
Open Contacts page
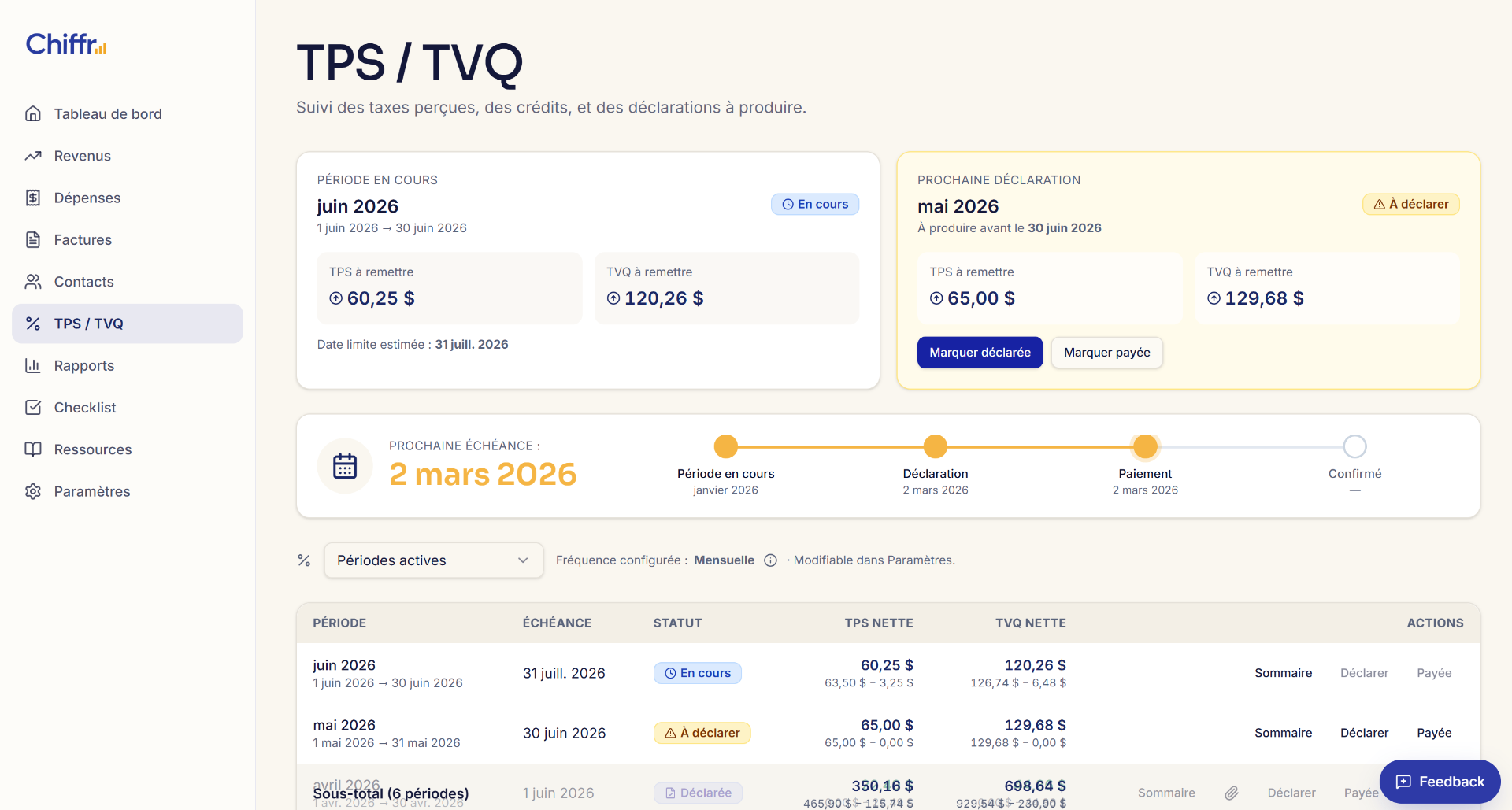coord(128,282)
